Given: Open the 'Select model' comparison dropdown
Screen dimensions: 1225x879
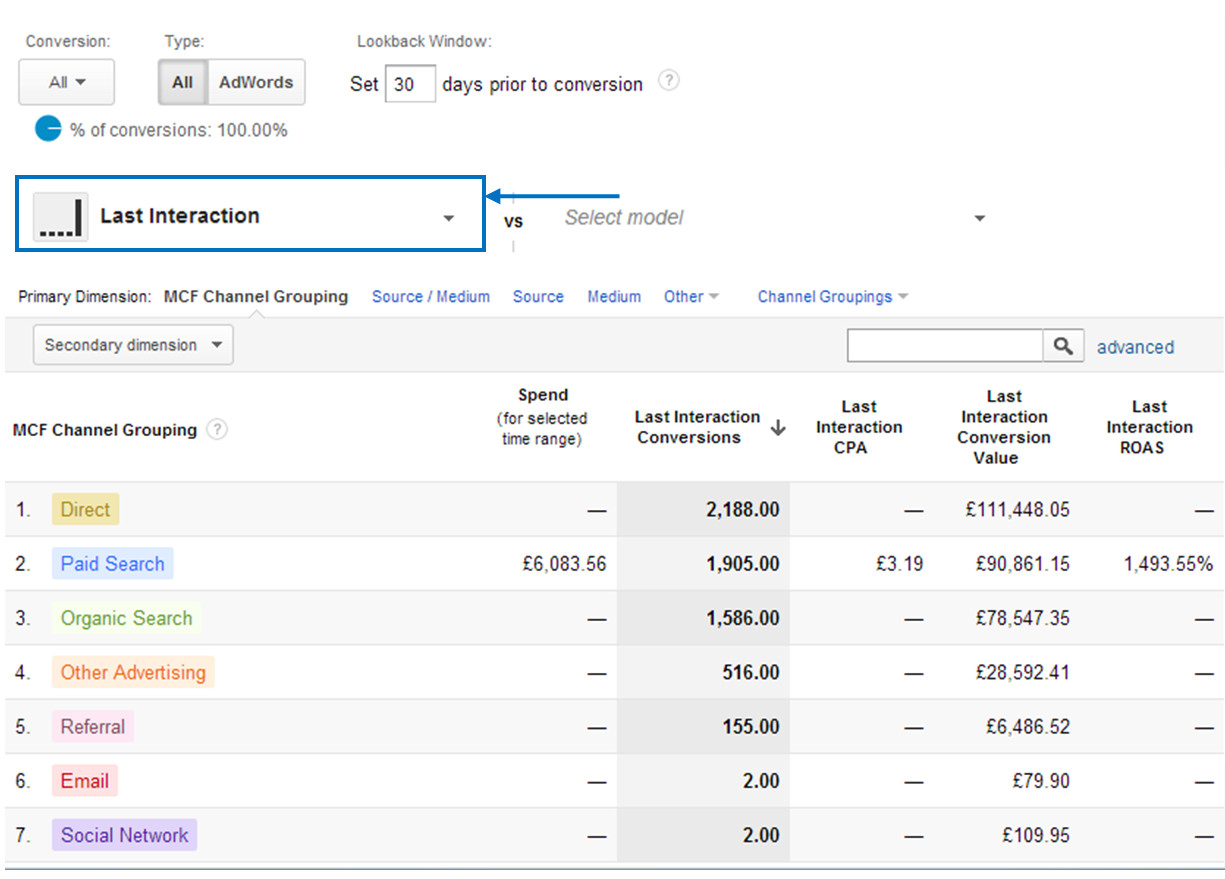Looking at the screenshot, I should click(775, 218).
